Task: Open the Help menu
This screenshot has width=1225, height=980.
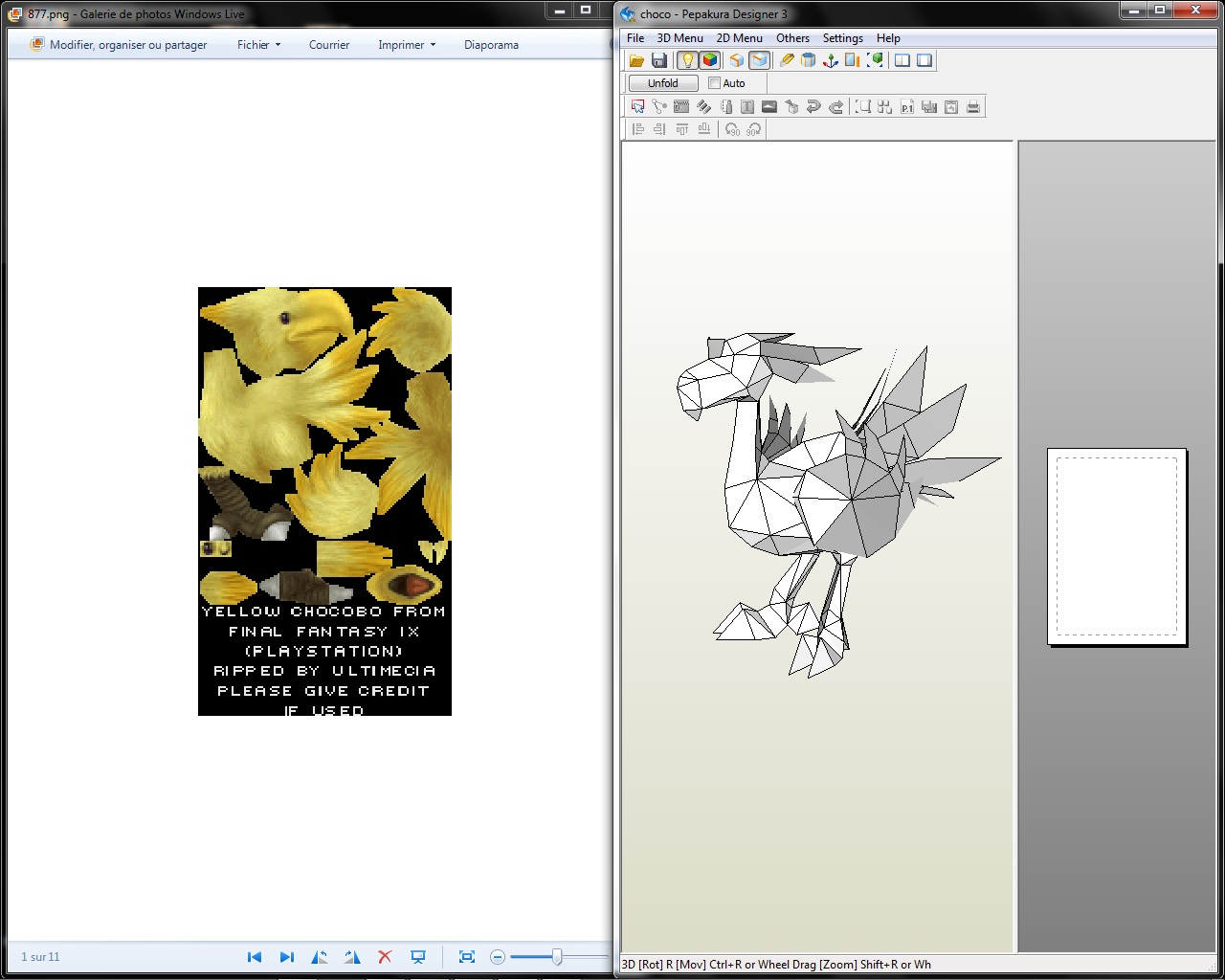Action: pyautogui.click(x=888, y=38)
